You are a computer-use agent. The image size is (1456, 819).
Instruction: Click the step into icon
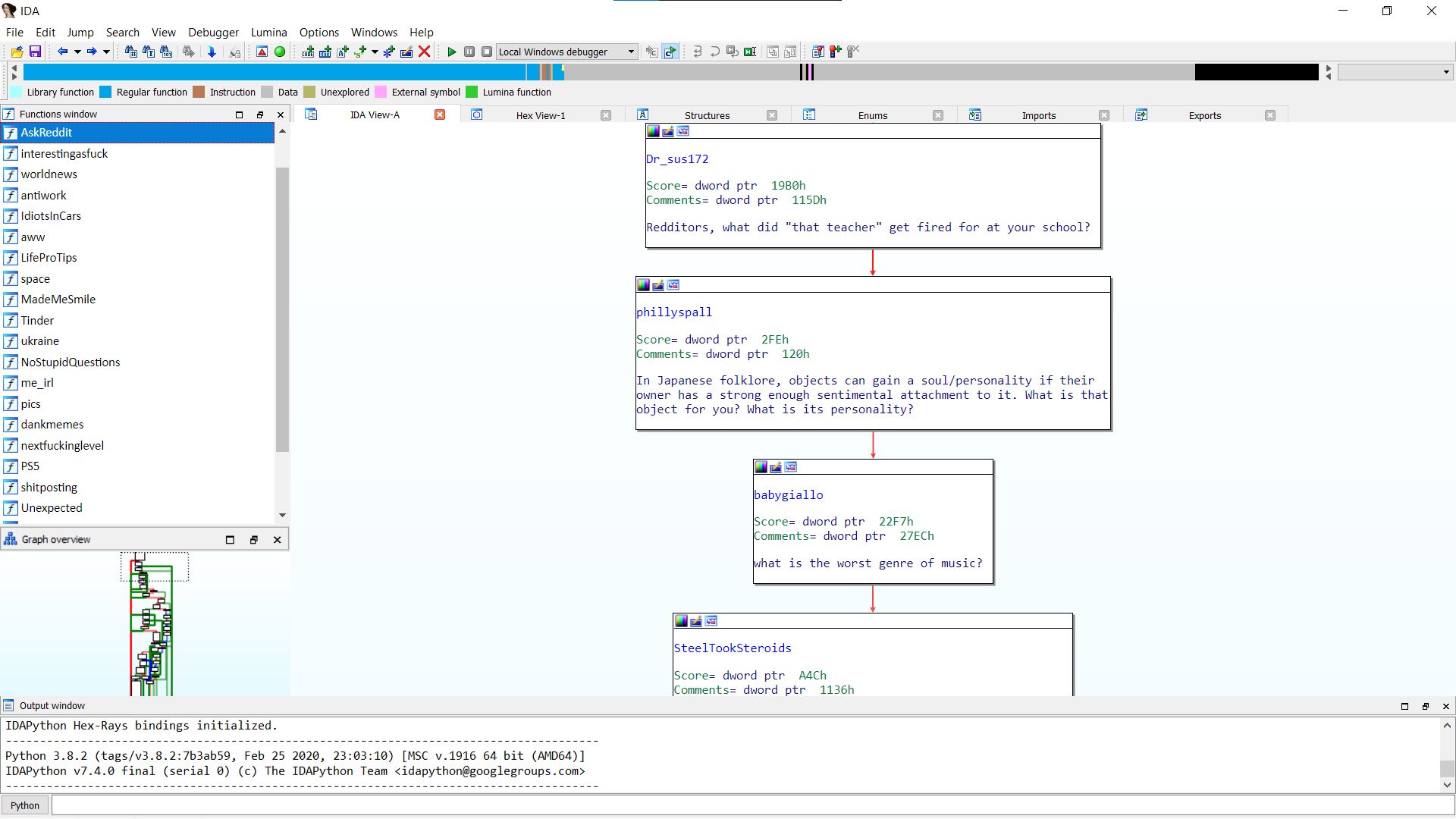[x=698, y=52]
